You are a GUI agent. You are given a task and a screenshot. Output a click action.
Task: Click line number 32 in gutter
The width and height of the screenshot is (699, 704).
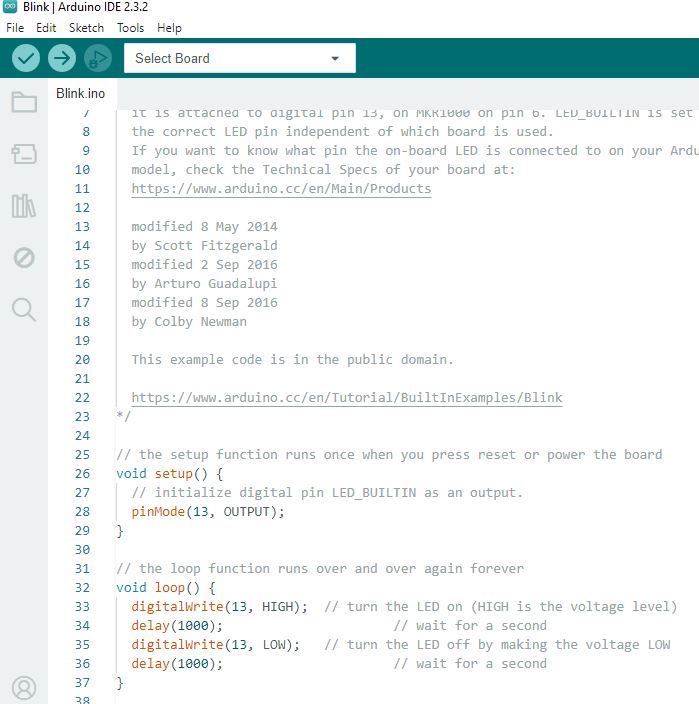tap(83, 588)
